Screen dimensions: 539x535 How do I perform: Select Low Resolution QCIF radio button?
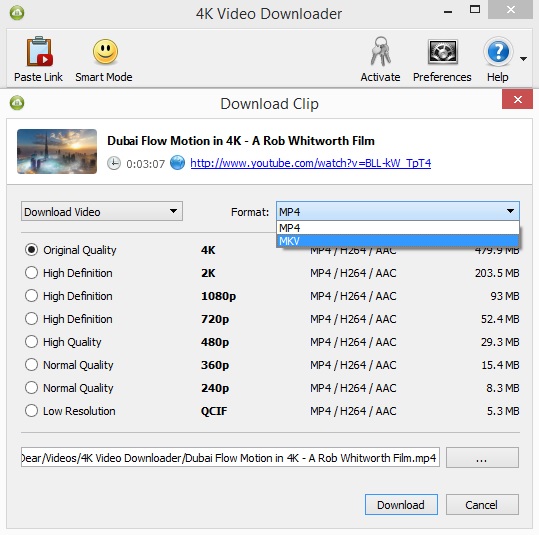(x=31, y=411)
